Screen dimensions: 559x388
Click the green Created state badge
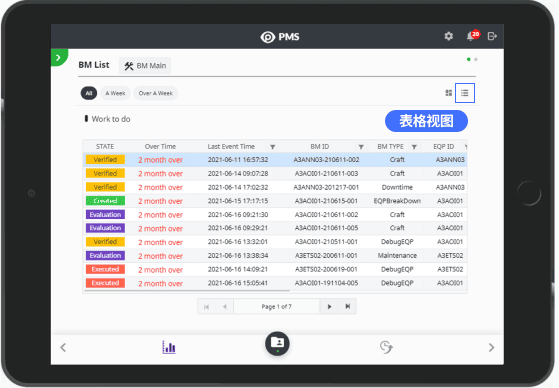pos(105,201)
